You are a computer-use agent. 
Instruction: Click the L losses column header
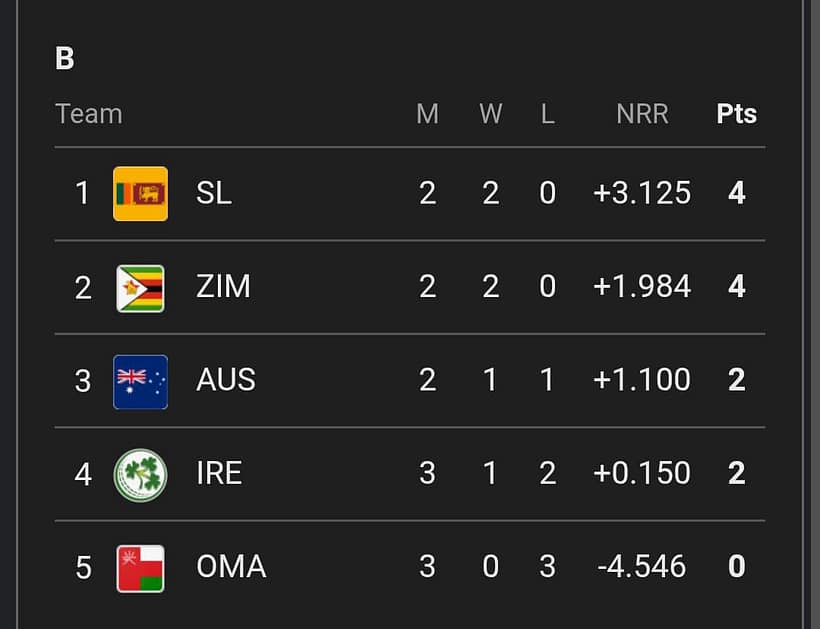tap(547, 114)
